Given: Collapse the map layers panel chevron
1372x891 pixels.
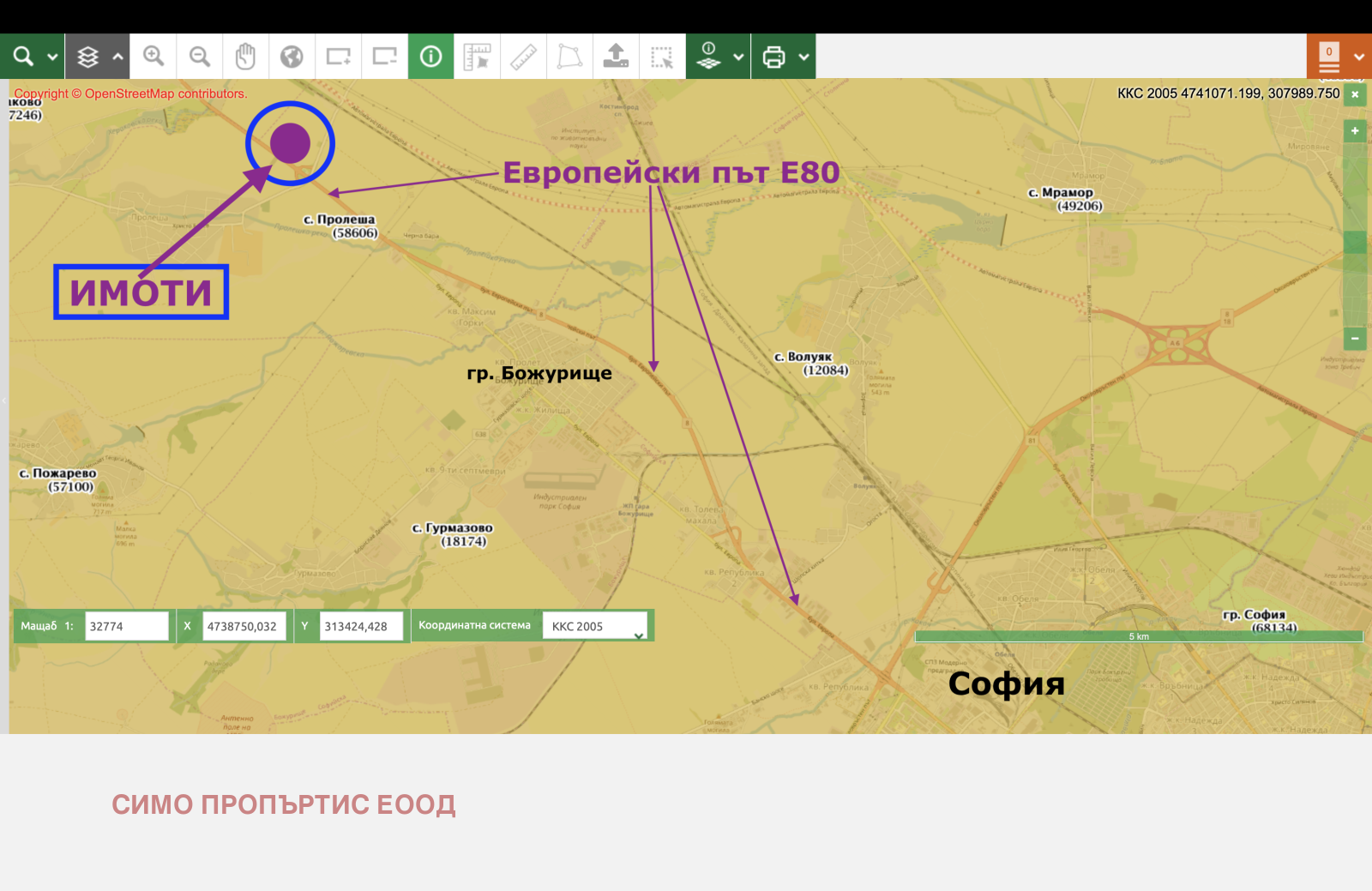Looking at the screenshot, I should pos(117,57).
